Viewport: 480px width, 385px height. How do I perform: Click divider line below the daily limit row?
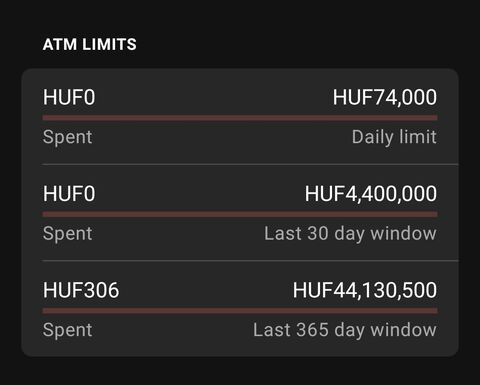[250, 164]
